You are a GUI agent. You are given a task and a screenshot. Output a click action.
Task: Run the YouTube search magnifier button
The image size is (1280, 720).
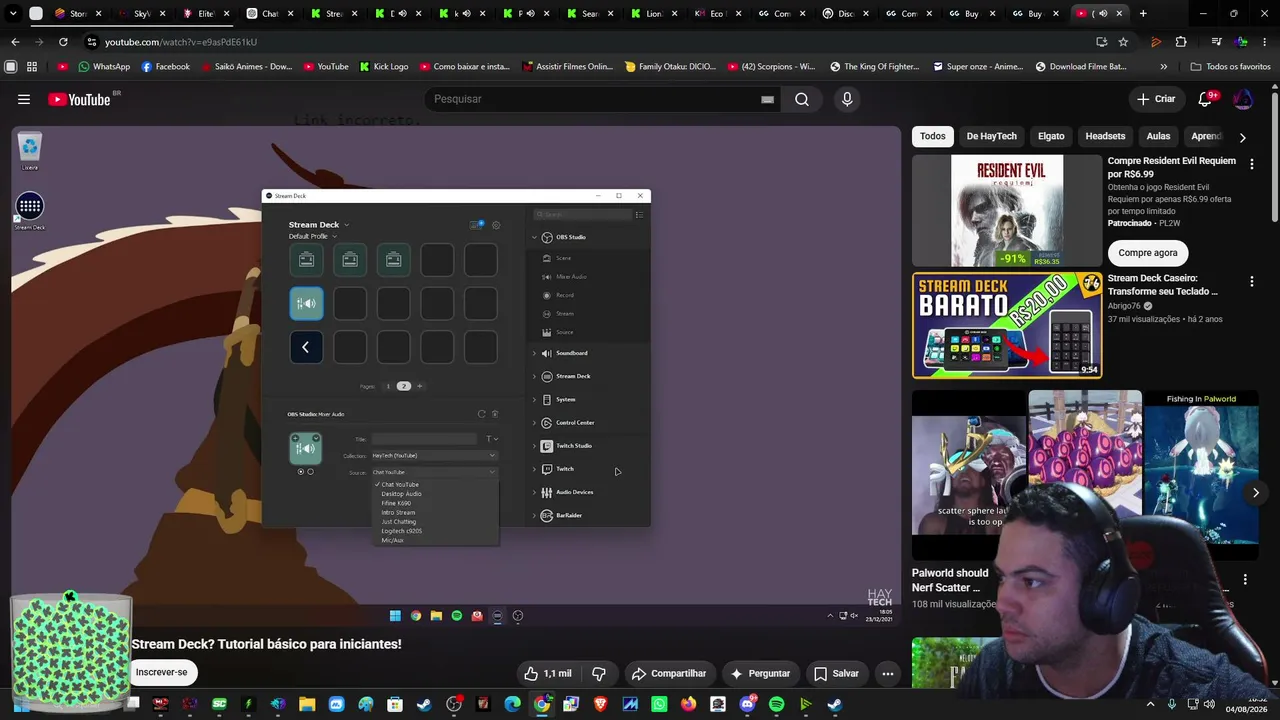(802, 99)
